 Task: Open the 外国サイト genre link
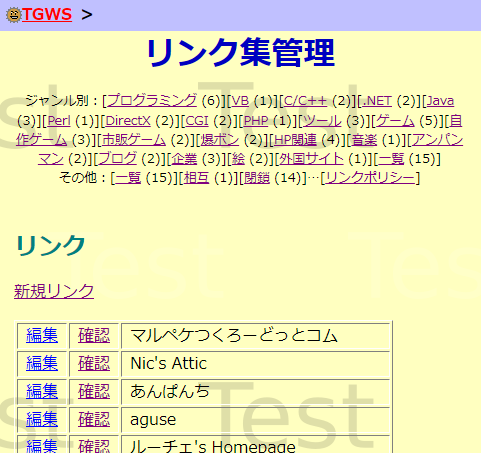pyautogui.click(x=311, y=159)
